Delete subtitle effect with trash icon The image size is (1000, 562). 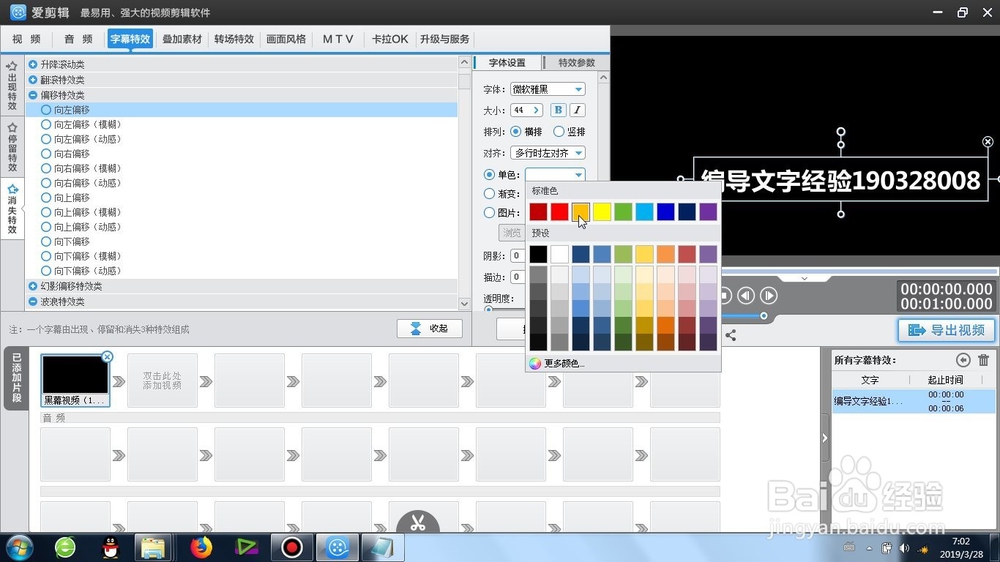tap(983, 360)
